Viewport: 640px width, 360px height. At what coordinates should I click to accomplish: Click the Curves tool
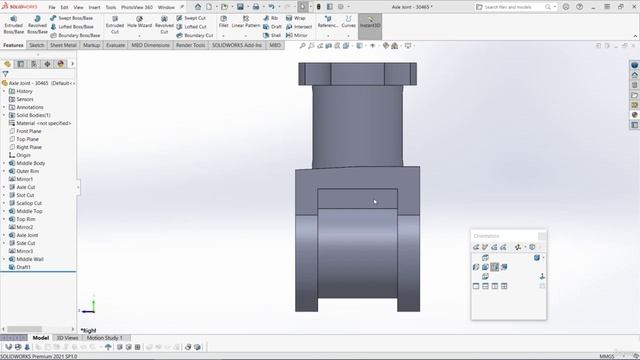pyautogui.click(x=348, y=22)
